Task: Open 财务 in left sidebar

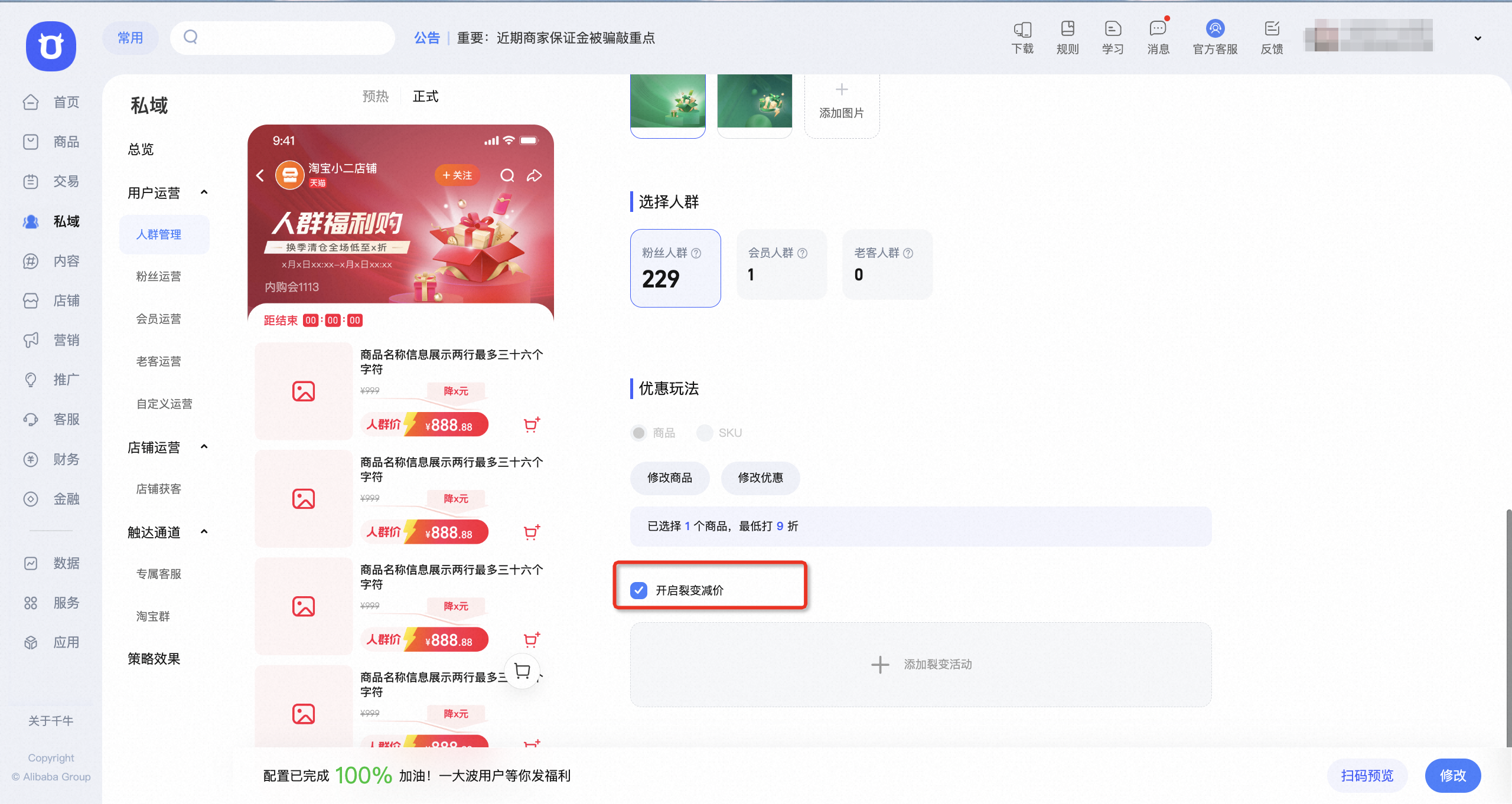Action: 51,459
